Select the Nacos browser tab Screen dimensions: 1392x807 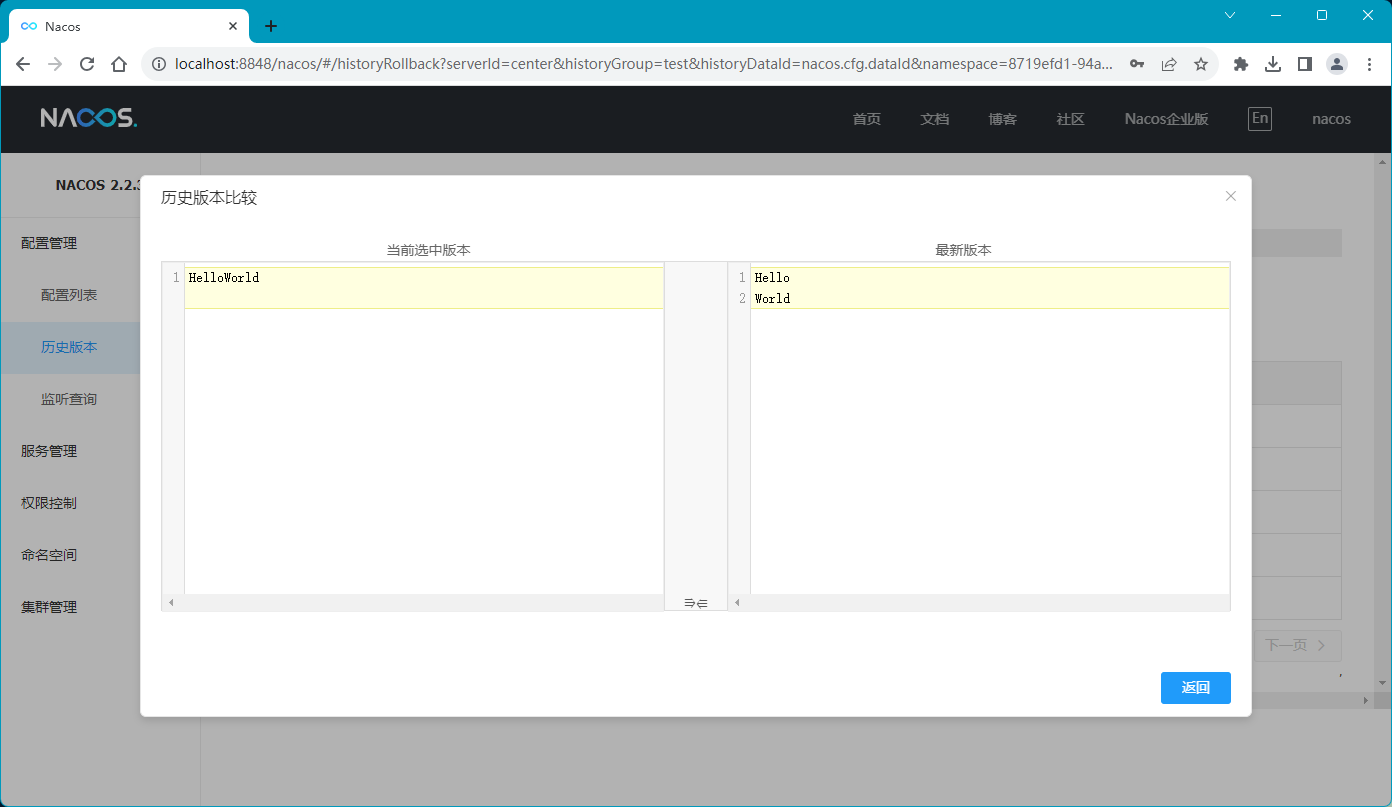pyautogui.click(x=128, y=26)
